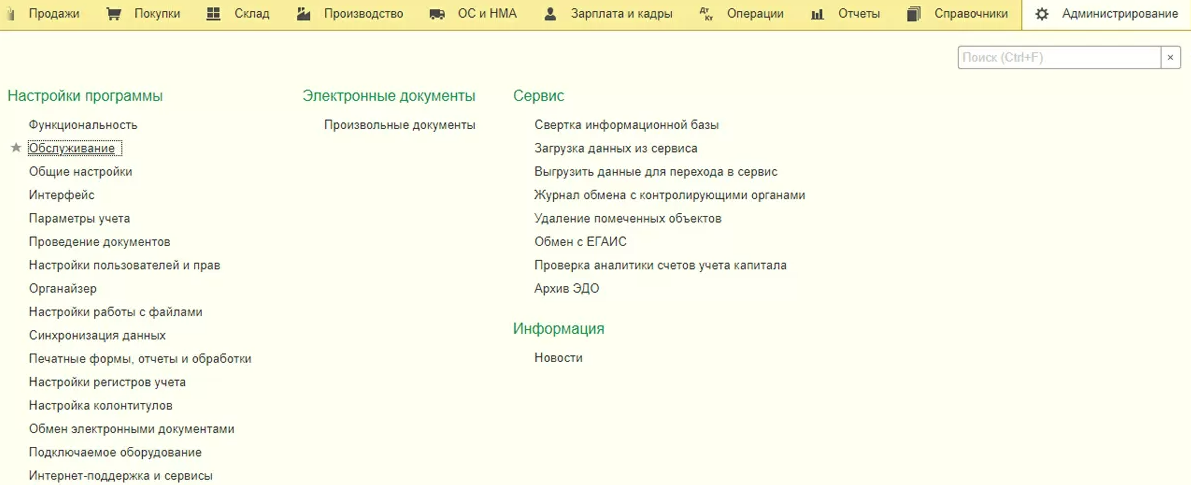Click the truck icon for ОС и НМА
Screen dimensions: 1191x485
pyautogui.click(x=437, y=14)
